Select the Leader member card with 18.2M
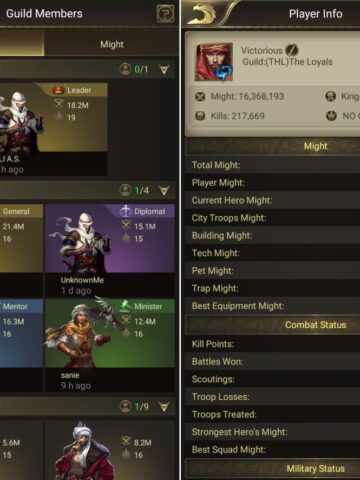Screen dimensions: 360x480 click(x=53, y=129)
